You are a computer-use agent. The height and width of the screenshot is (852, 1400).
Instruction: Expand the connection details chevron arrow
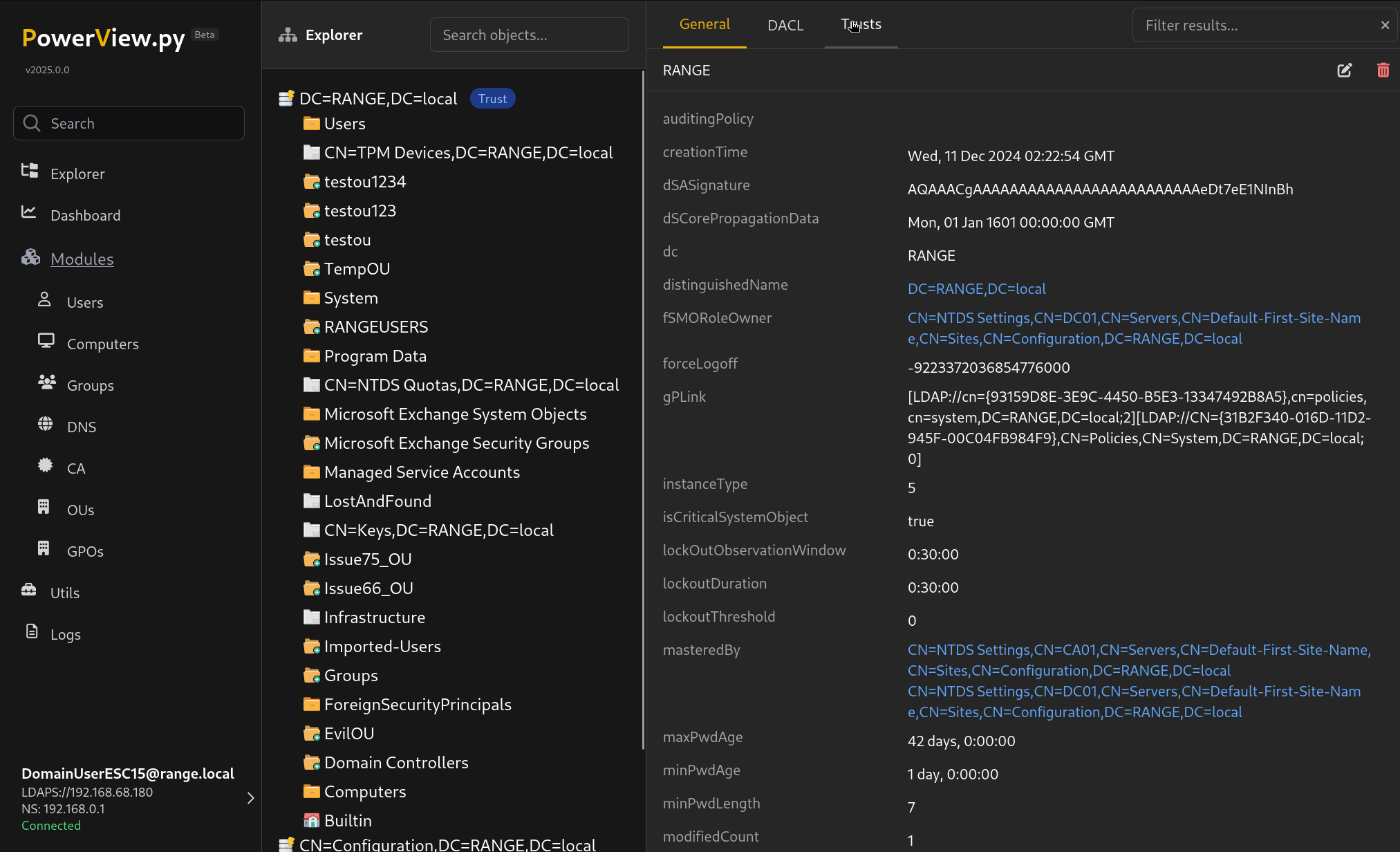click(250, 798)
